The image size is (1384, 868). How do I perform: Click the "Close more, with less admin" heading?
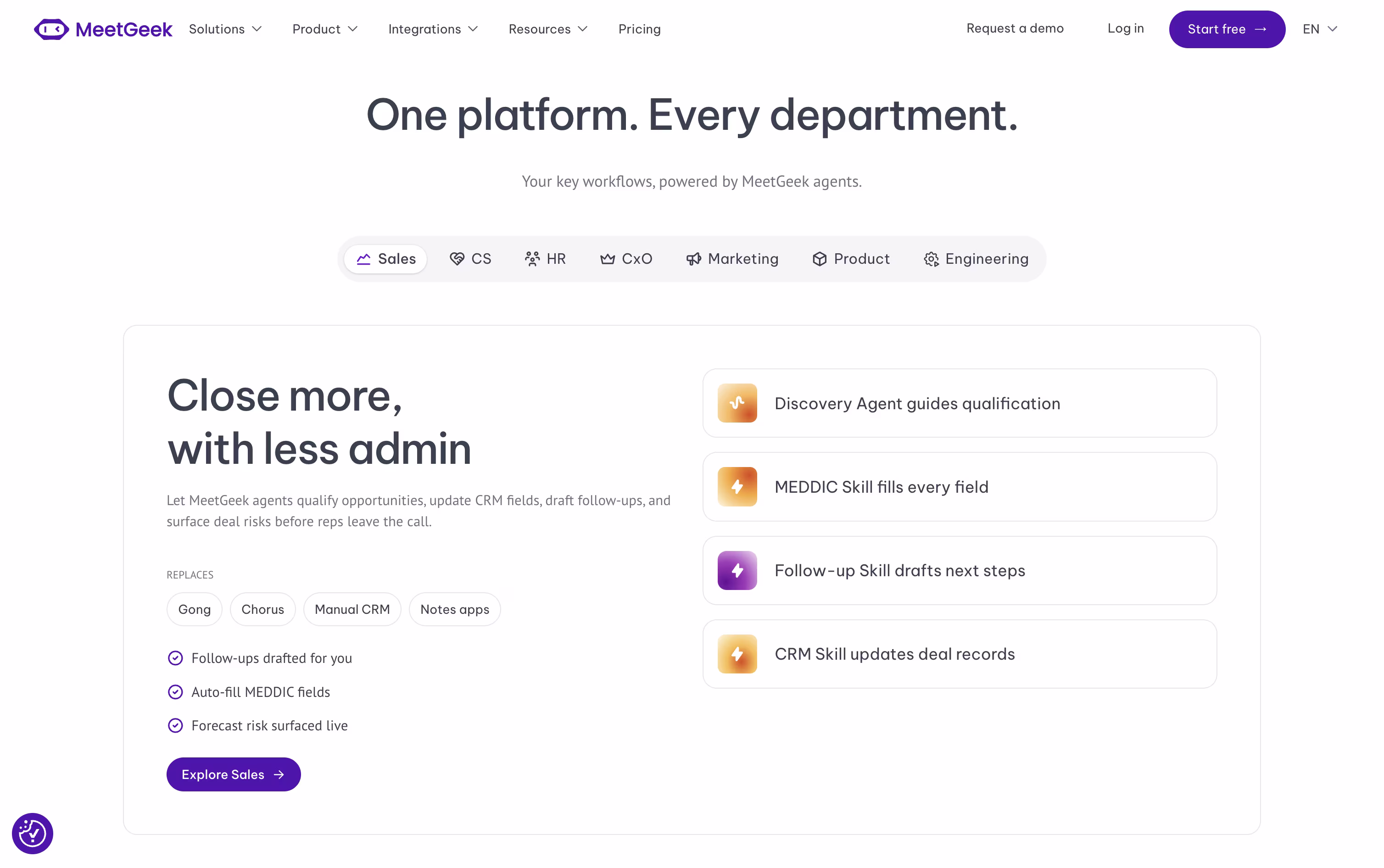pos(319,422)
